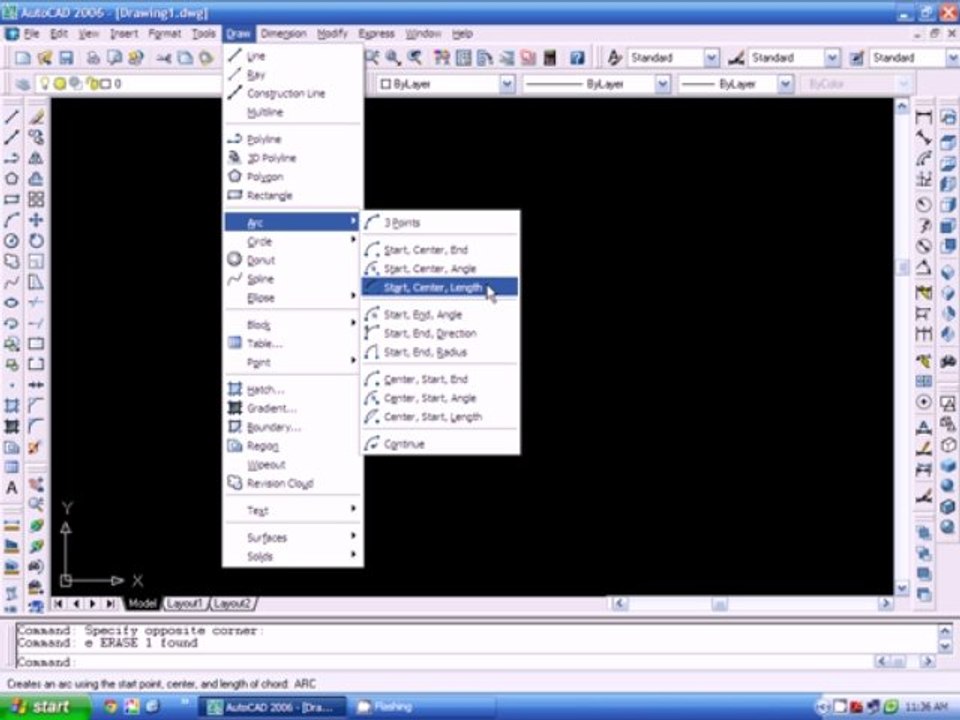Click the last layout tab navigation arrow
The width and height of the screenshot is (960, 720).
(x=111, y=604)
